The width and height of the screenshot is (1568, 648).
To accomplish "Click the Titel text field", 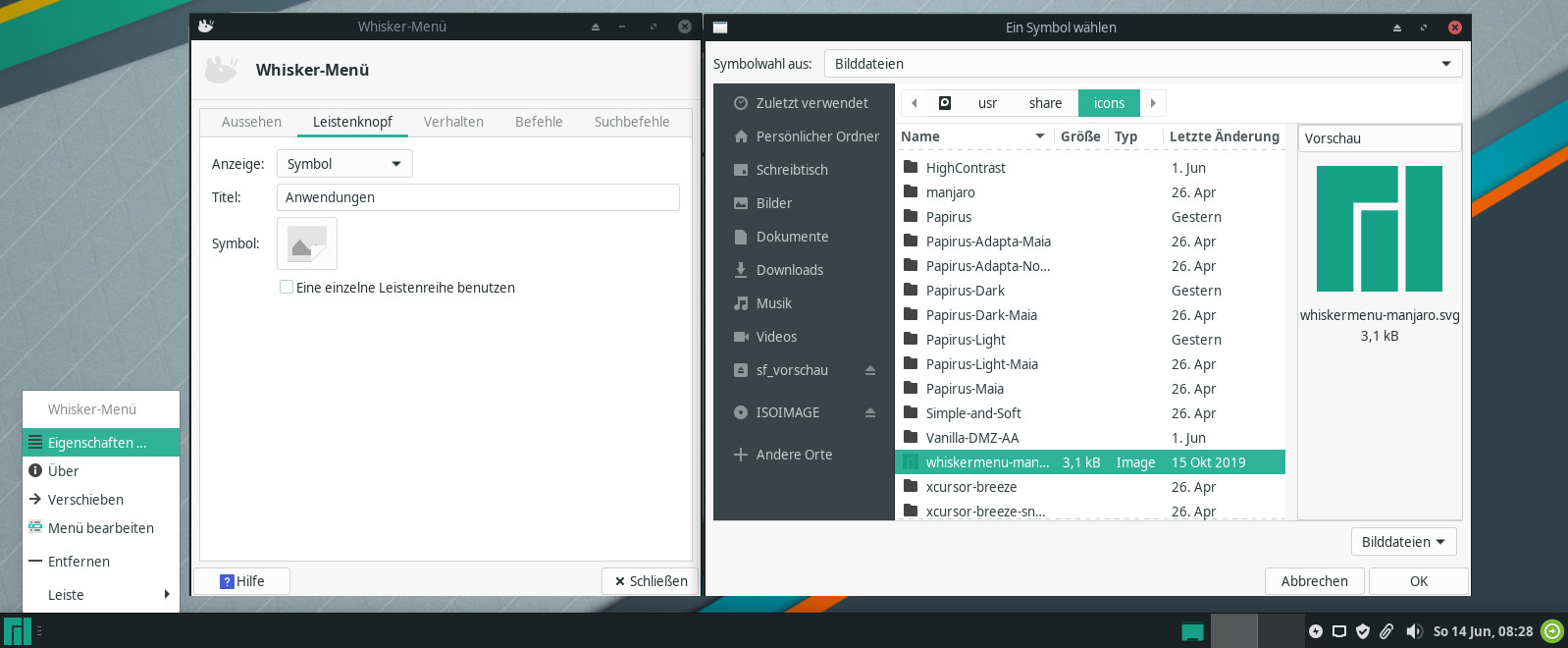I will tap(478, 197).
